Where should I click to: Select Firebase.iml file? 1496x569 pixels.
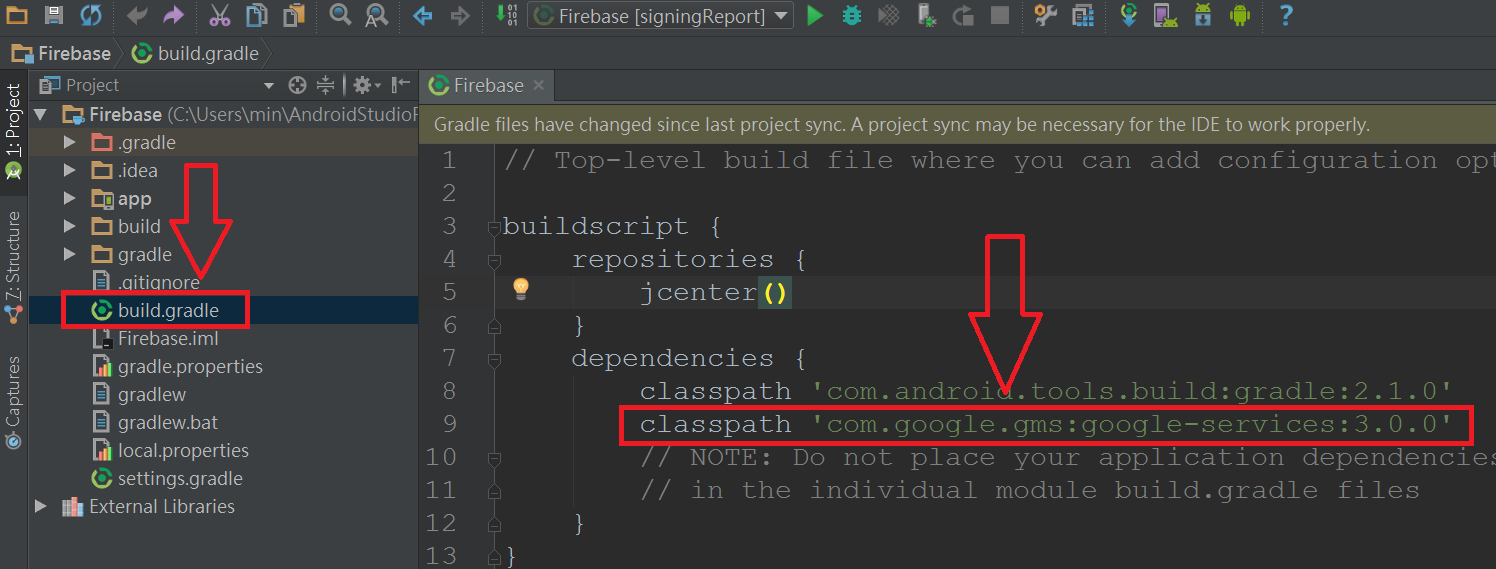155,338
